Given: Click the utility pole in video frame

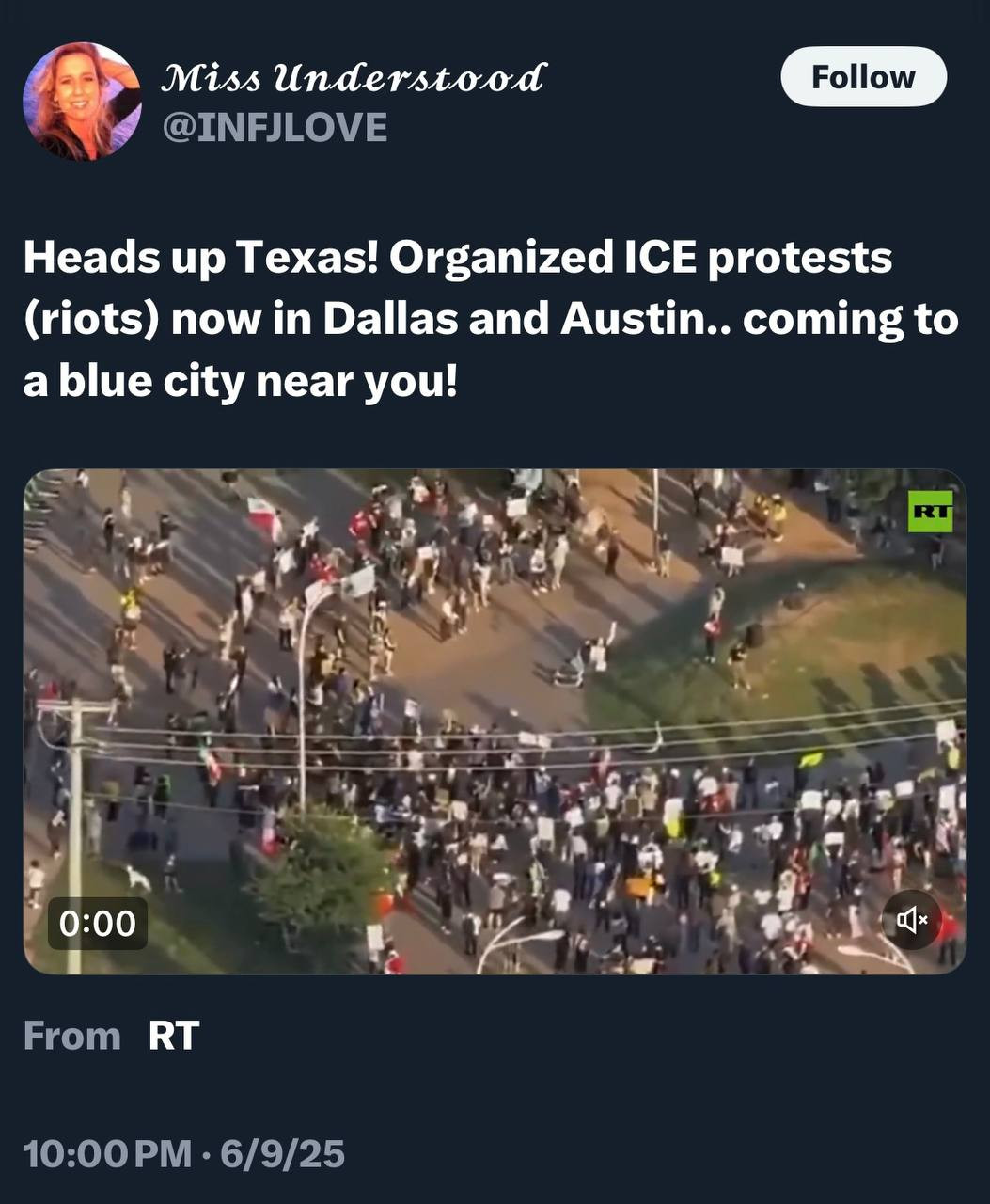Looking at the screenshot, I should click(x=74, y=833).
